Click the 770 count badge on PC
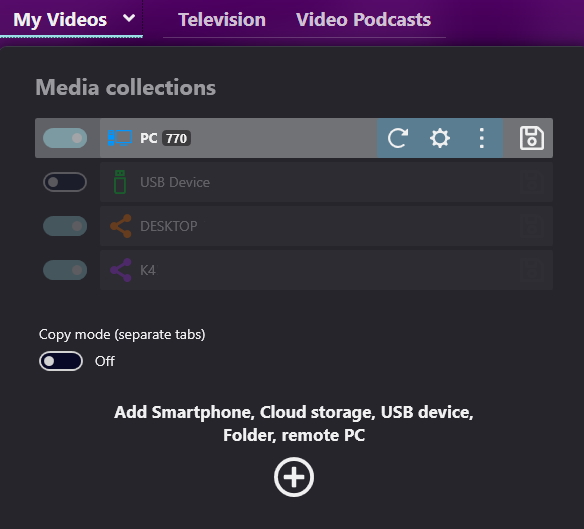Screen dimensions: 584x529 [177, 138]
